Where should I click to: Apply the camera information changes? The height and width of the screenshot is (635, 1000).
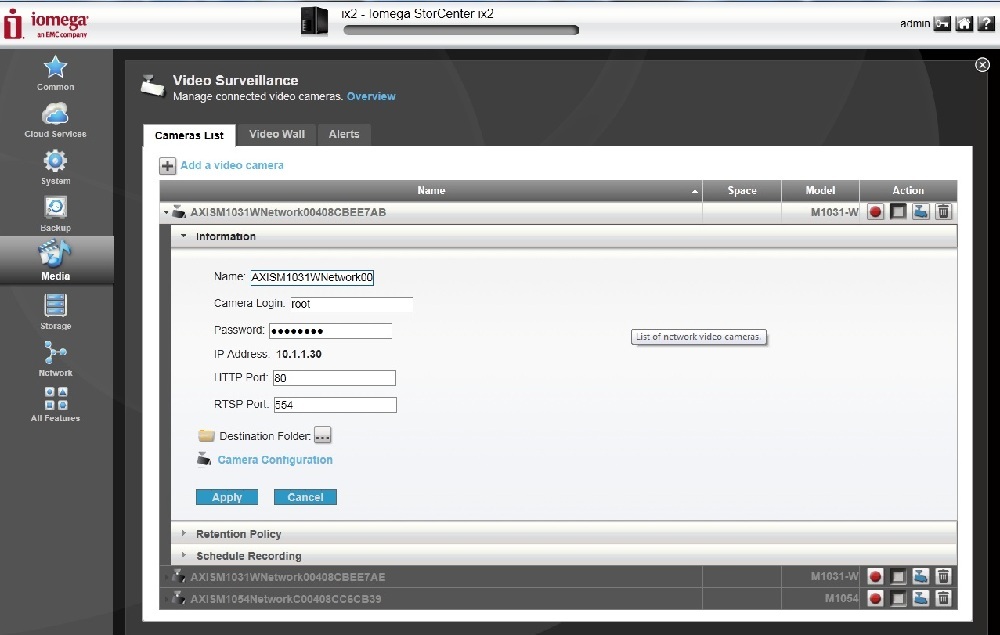(x=227, y=497)
